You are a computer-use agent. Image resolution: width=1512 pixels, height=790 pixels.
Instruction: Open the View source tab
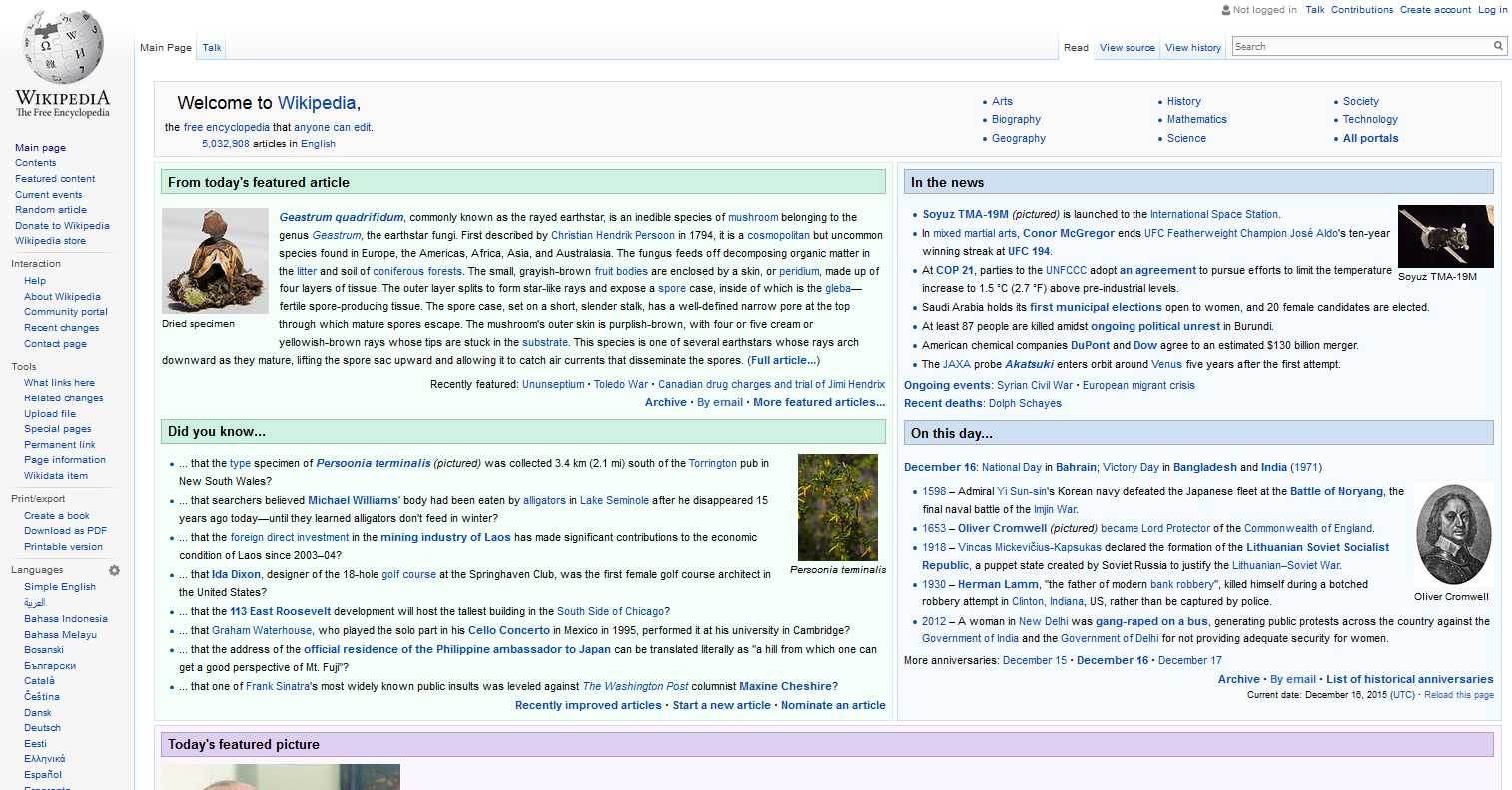[x=1127, y=47]
